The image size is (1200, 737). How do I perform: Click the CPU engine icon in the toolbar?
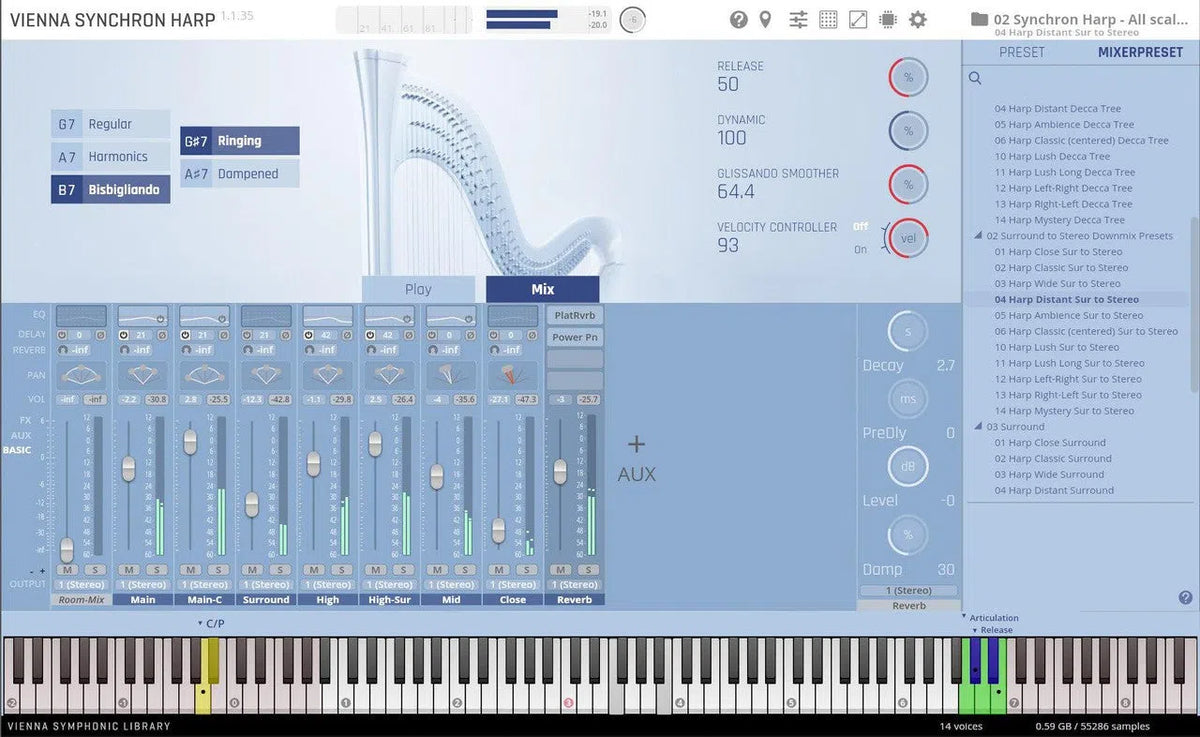point(887,19)
